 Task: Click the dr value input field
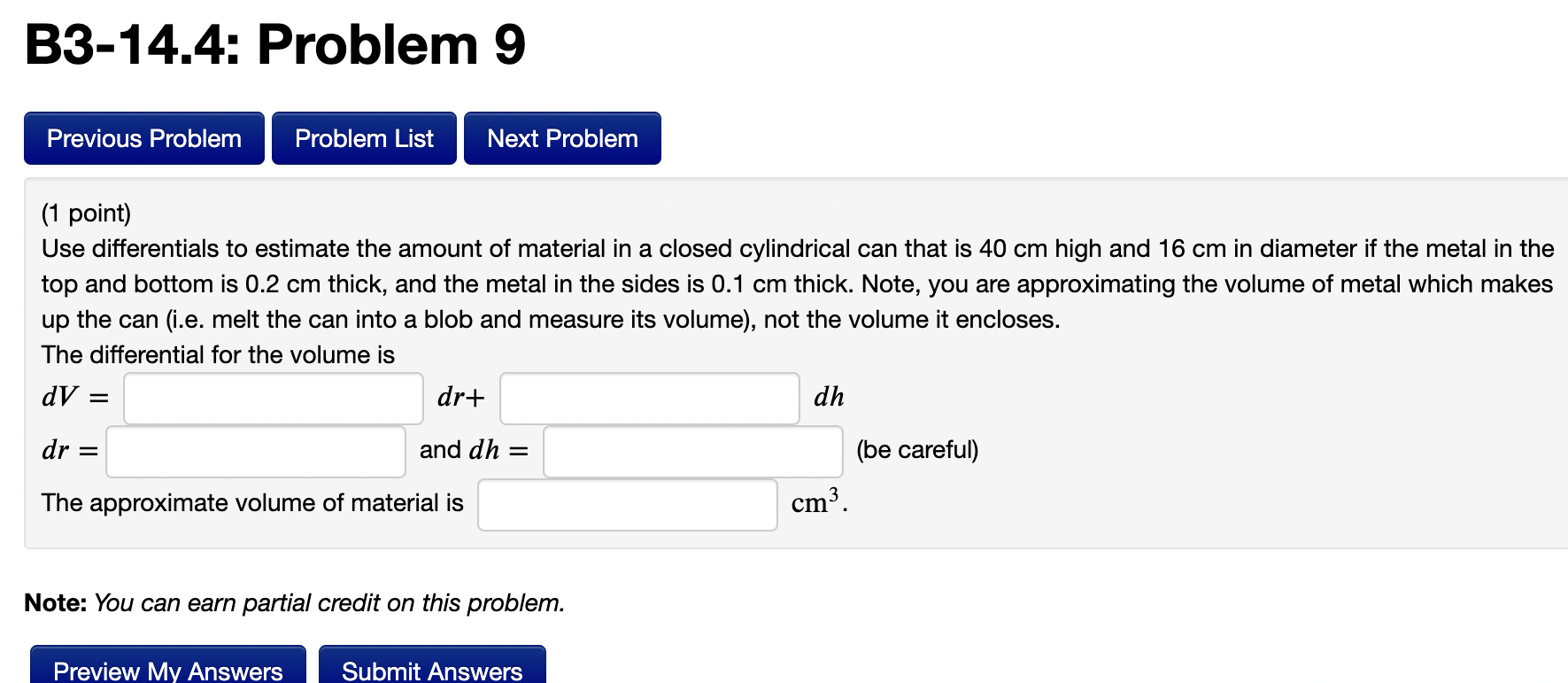(255, 452)
